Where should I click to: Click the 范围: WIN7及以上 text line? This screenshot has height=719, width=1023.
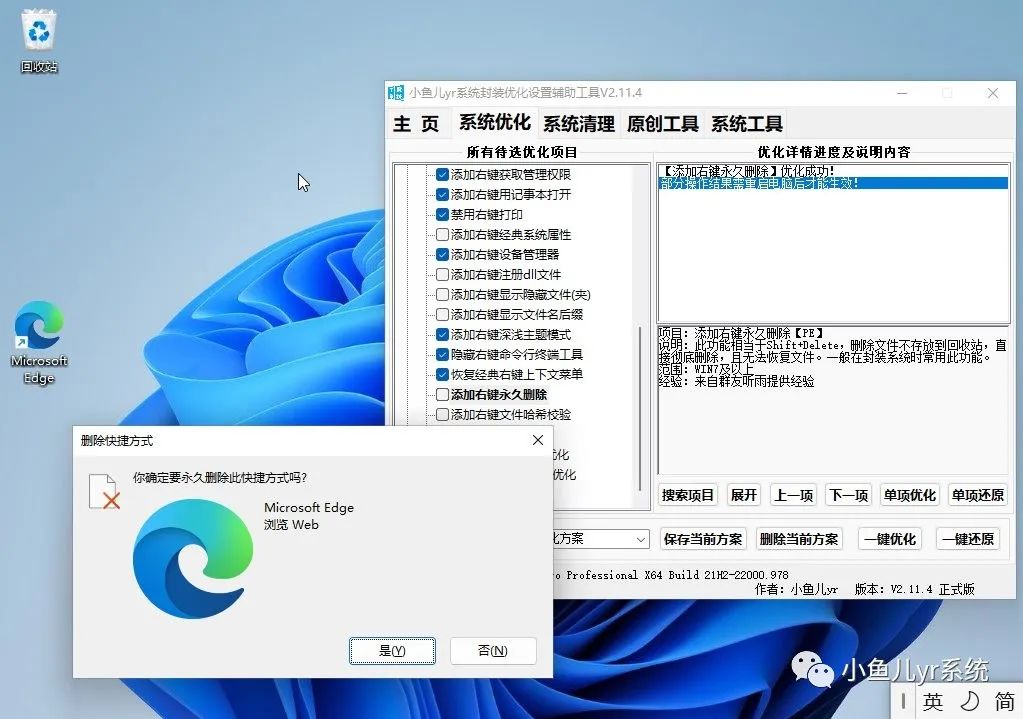point(705,369)
